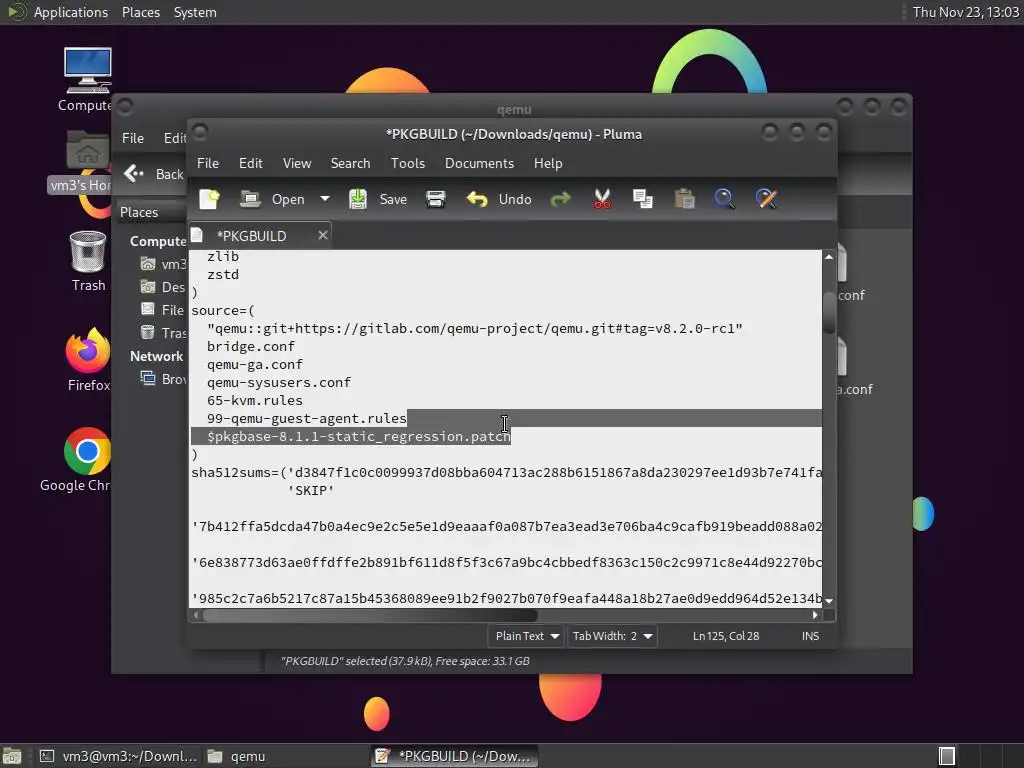Click the qemu git URL source line

click(475, 328)
